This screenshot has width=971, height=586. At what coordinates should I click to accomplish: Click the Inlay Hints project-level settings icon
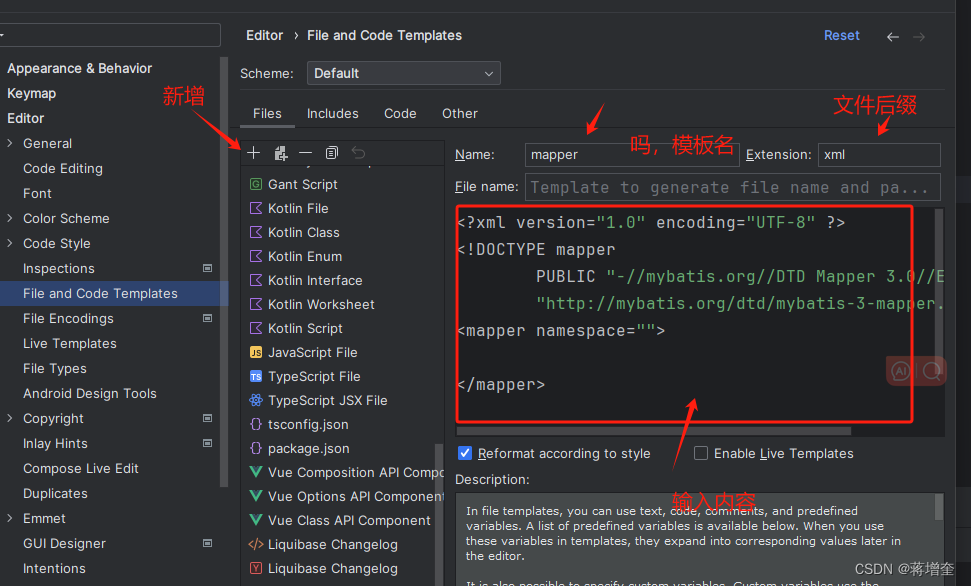[x=207, y=444]
